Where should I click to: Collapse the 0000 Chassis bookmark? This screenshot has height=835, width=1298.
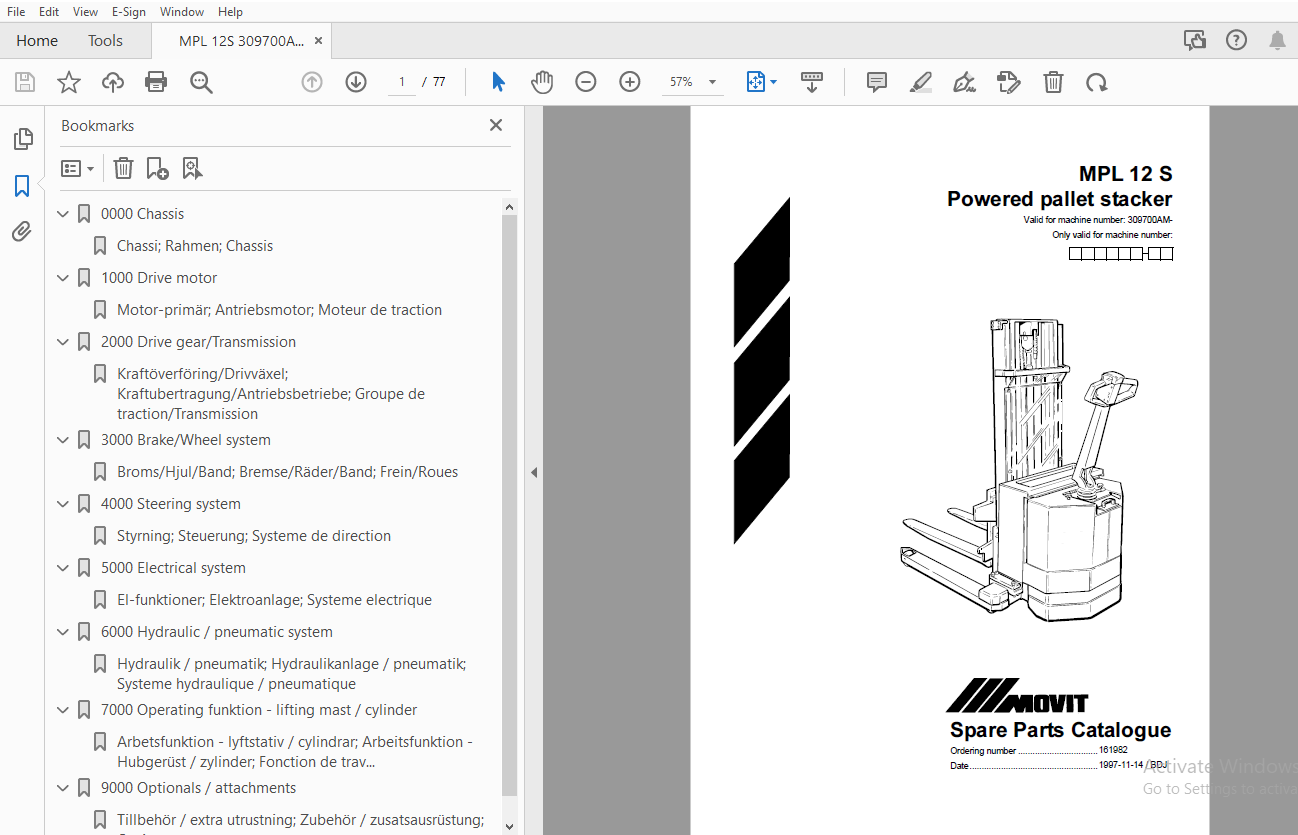coord(63,214)
